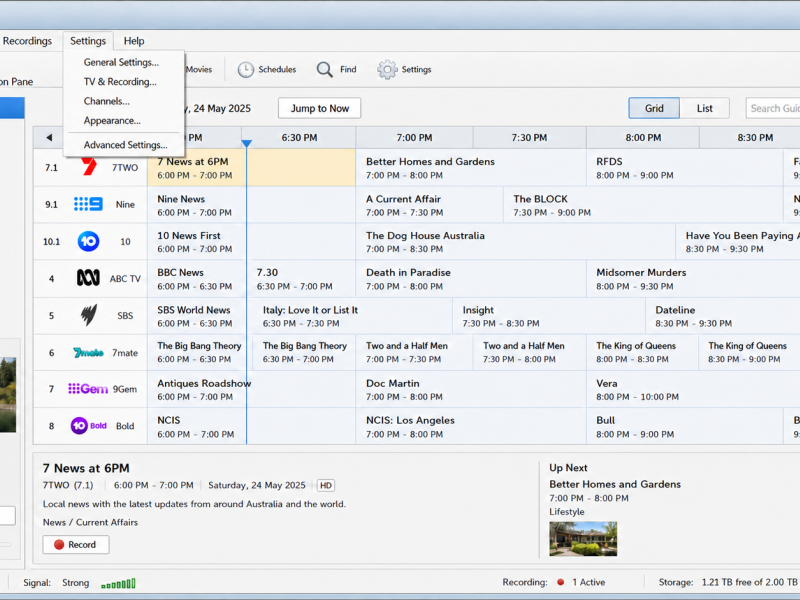Image resolution: width=800 pixels, height=600 pixels.
Task: Select SBS World News program
Action: [196, 316]
